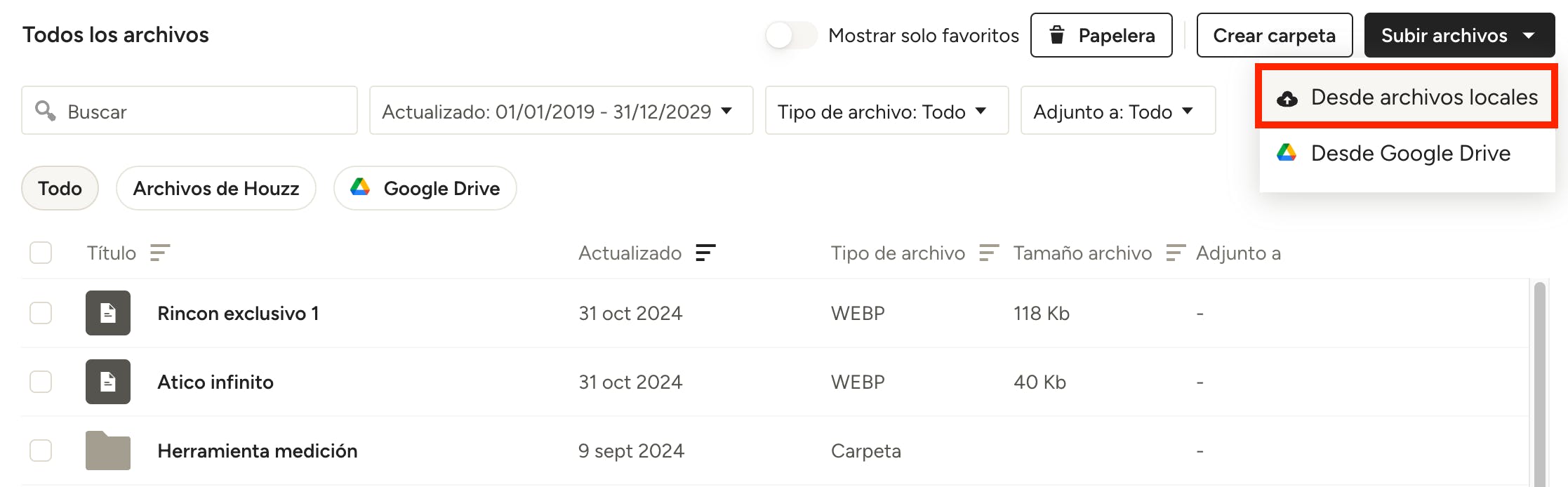
Task: Sort by Tamaño archivo icon
Action: click(x=1176, y=253)
